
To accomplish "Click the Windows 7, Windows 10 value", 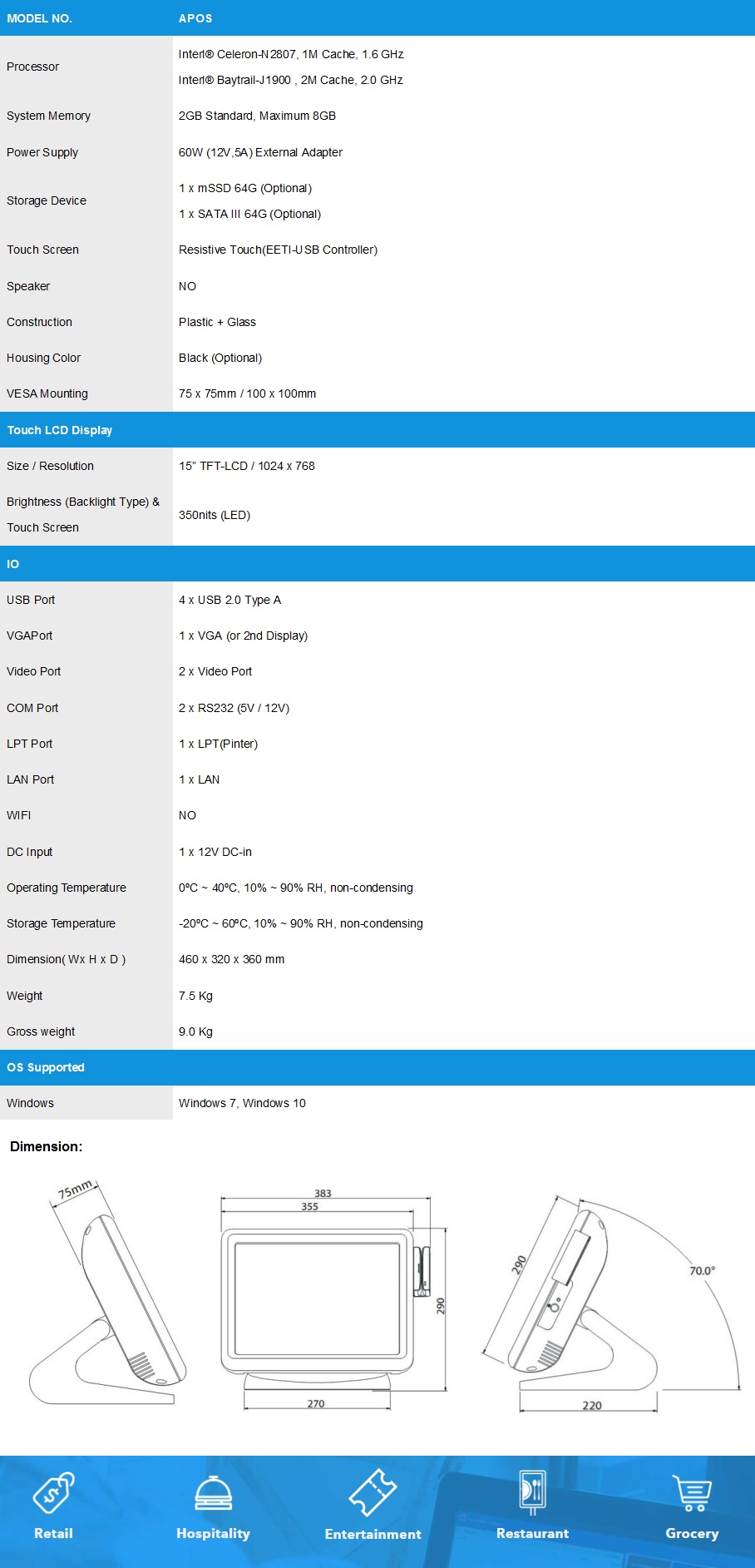I will 242,1103.
